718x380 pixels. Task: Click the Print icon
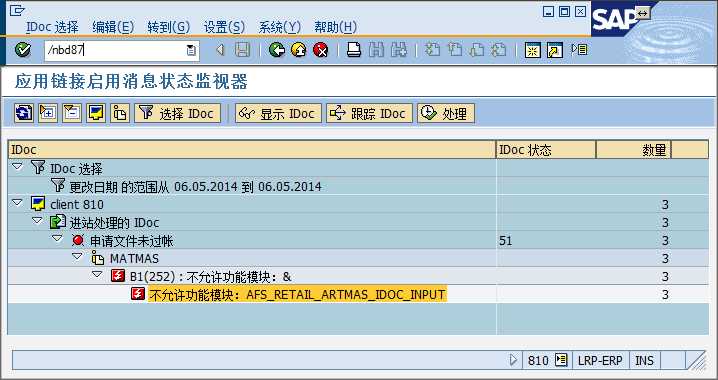point(354,50)
